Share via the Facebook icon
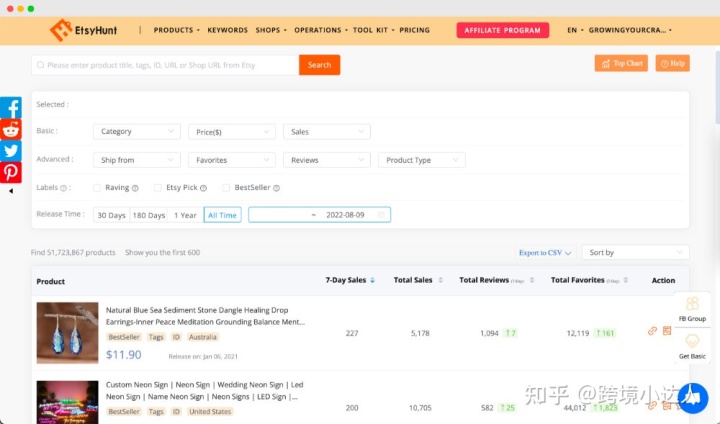Image resolution: width=720 pixels, height=424 pixels. 11,108
